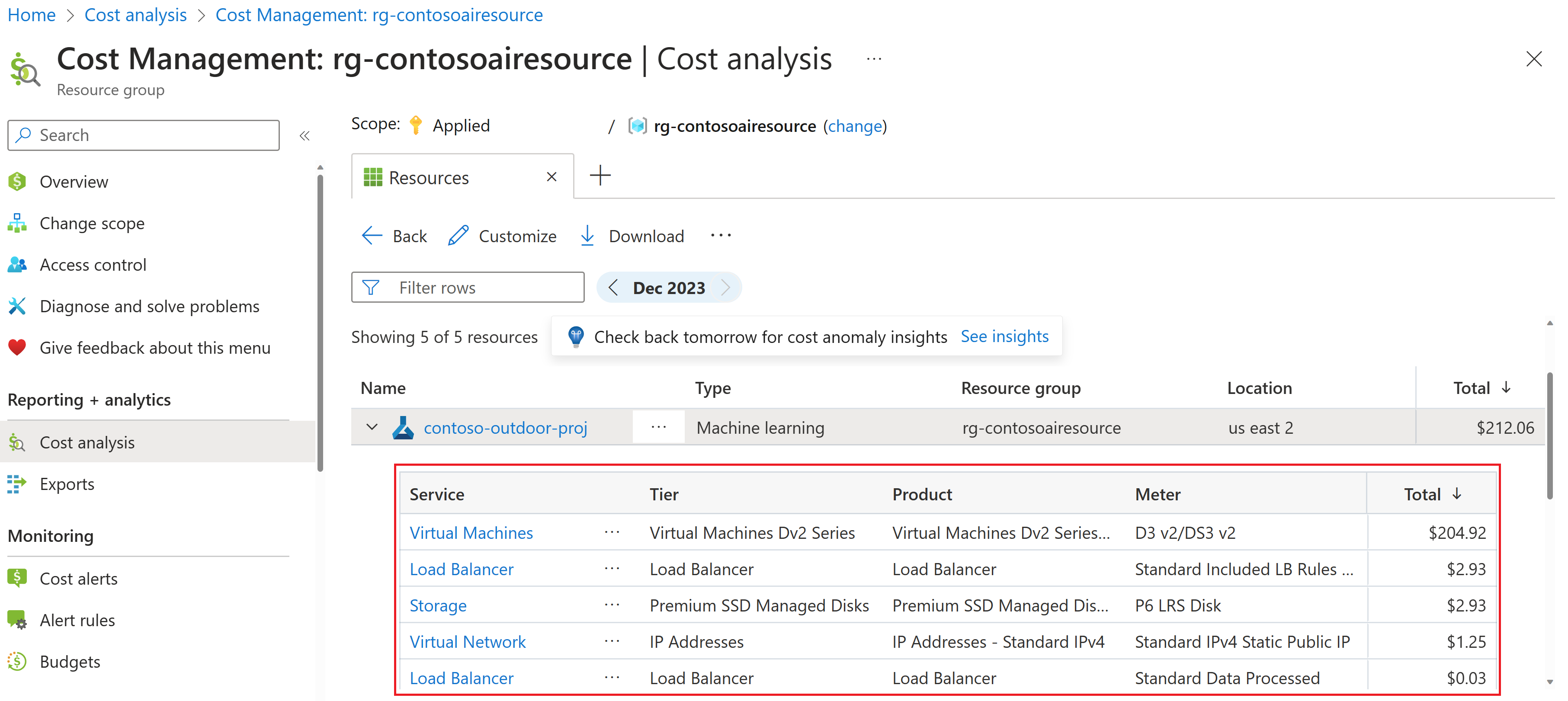The height and width of the screenshot is (701, 1568).
Task: Click See insights link
Action: pos(1004,336)
